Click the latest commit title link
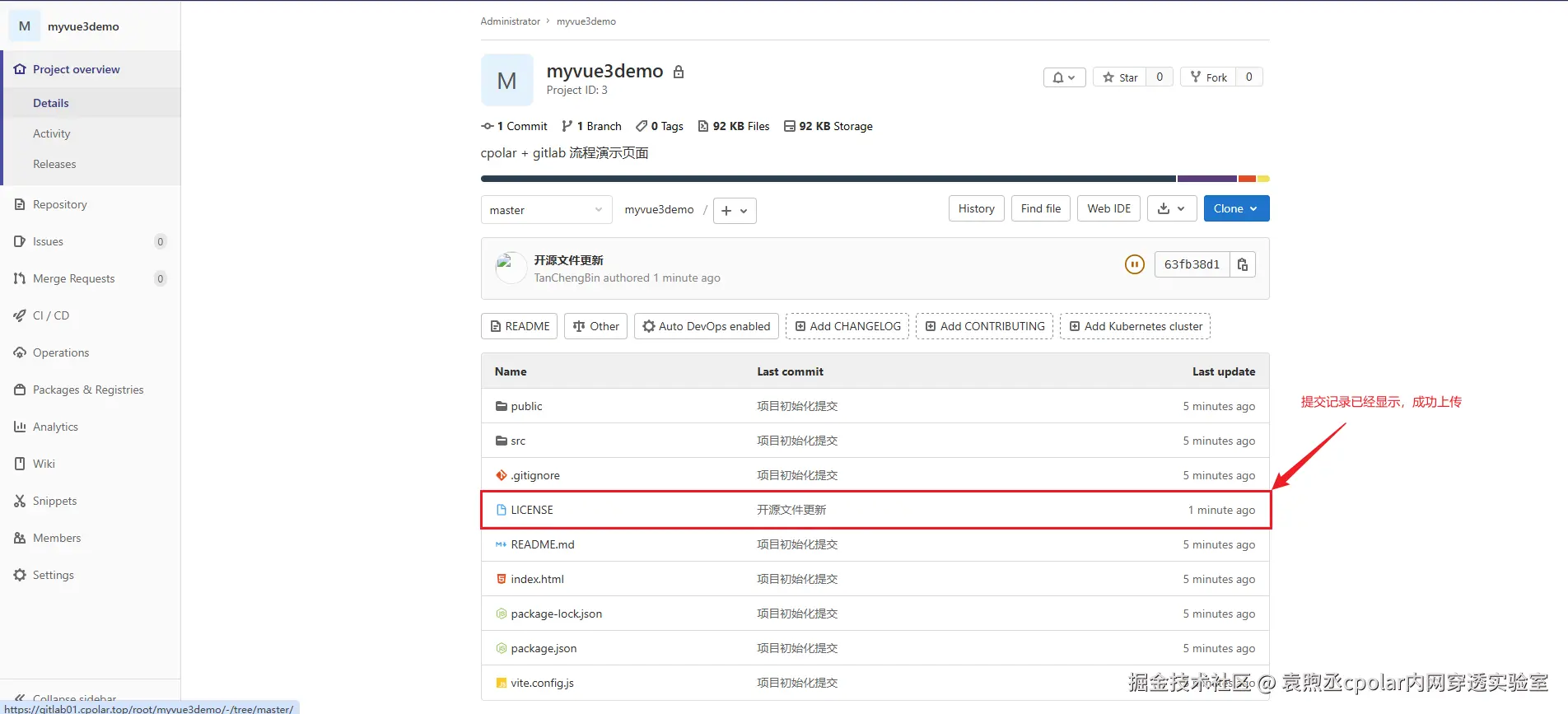Image resolution: width=1568 pixels, height=714 pixels. point(568,259)
